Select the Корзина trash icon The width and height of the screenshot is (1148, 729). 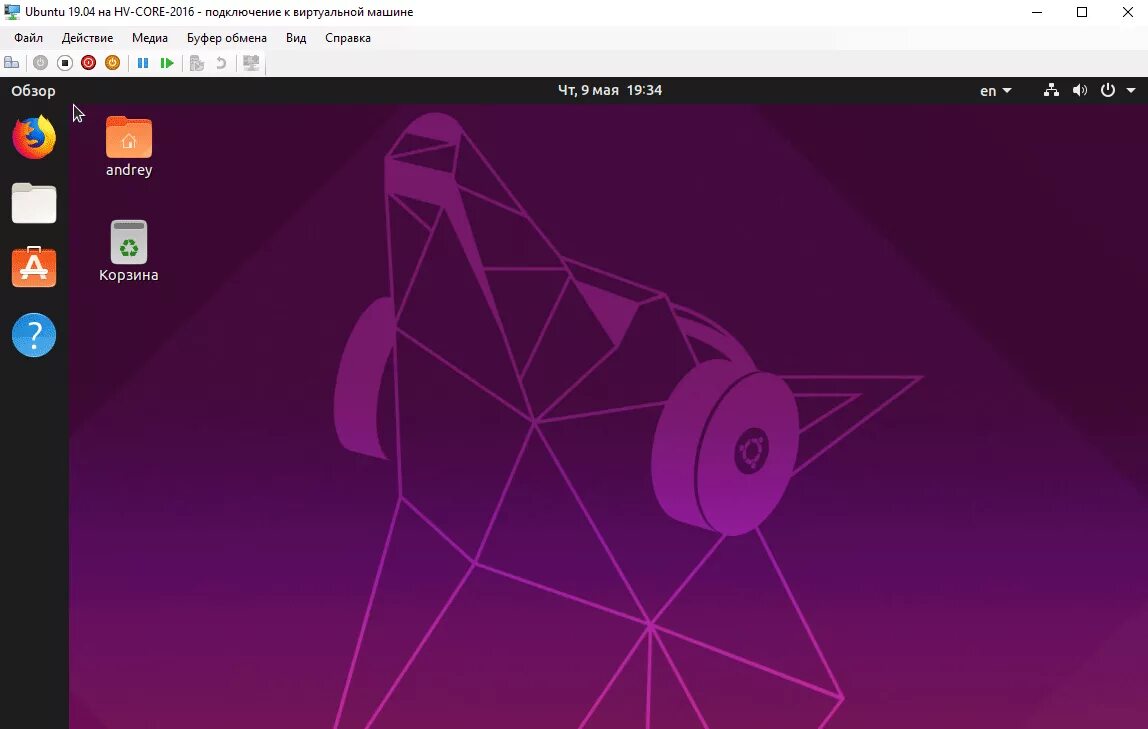click(x=129, y=251)
